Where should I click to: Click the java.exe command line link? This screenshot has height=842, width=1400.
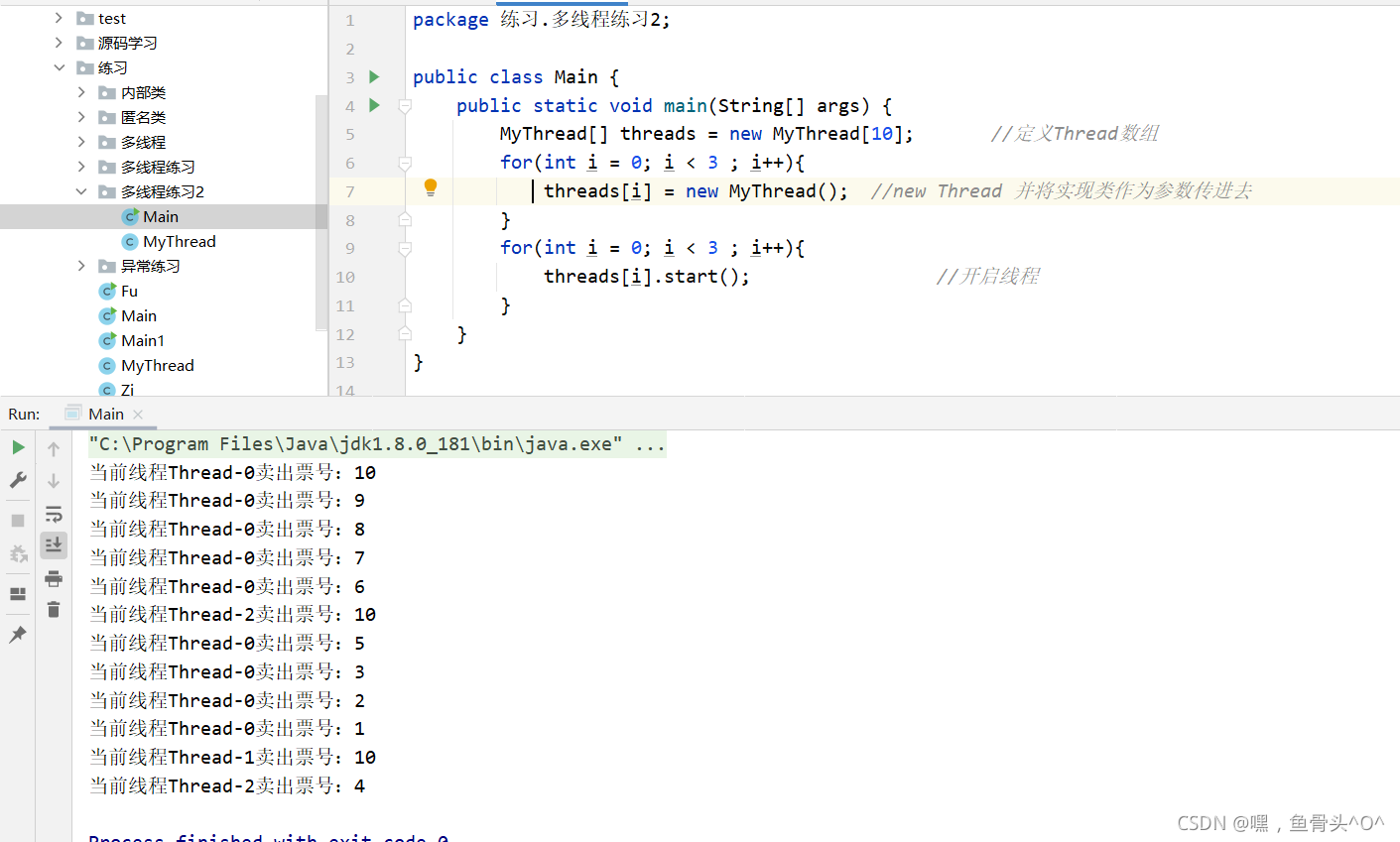pos(377,444)
